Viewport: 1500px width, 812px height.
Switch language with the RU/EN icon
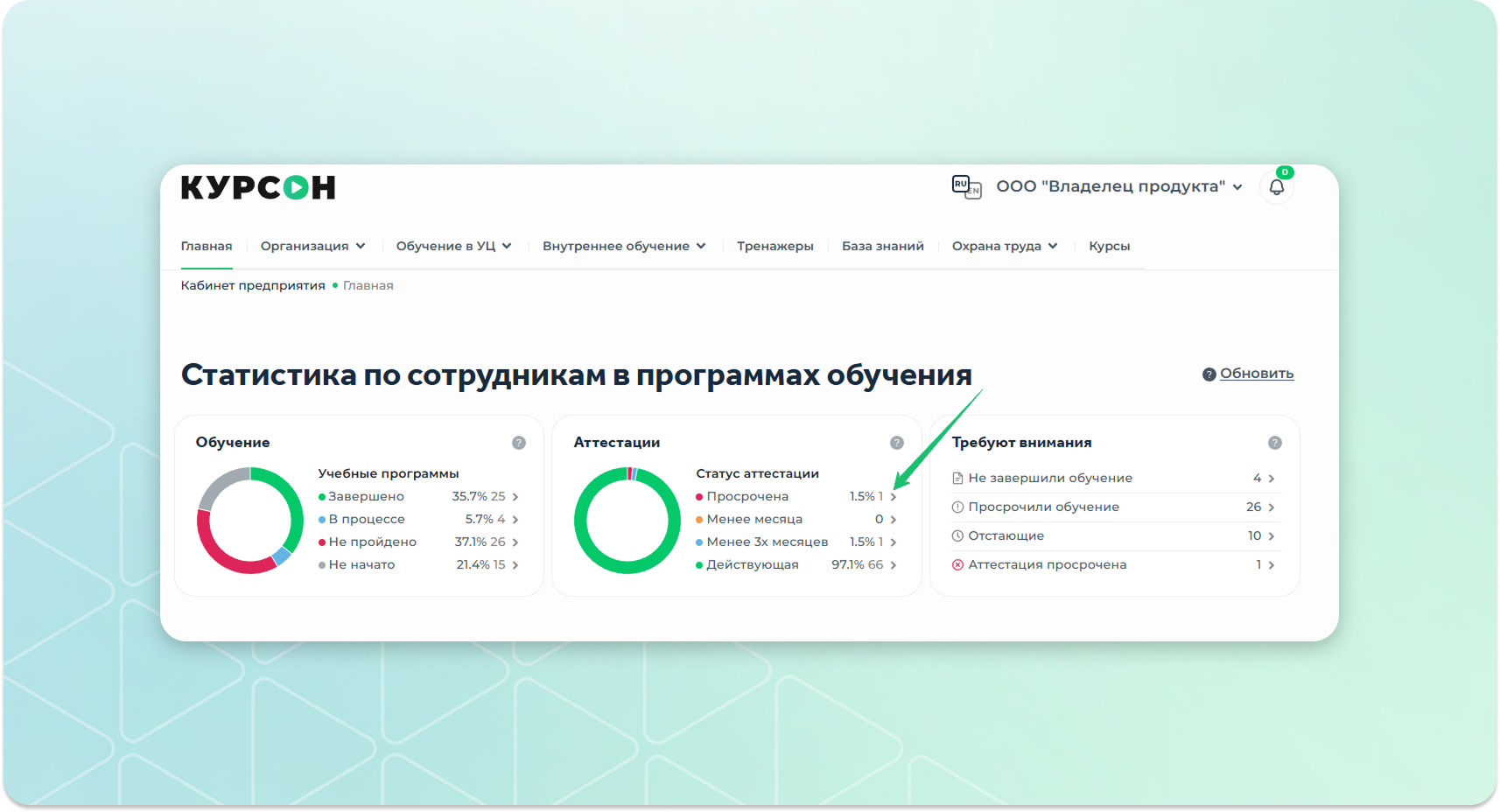(966, 186)
